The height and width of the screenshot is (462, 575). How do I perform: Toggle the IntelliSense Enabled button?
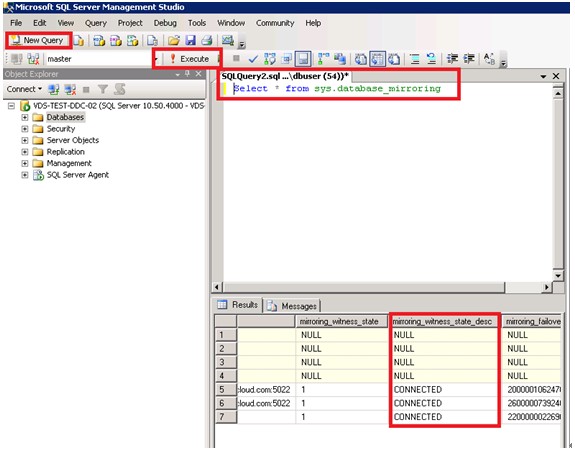coord(303,59)
